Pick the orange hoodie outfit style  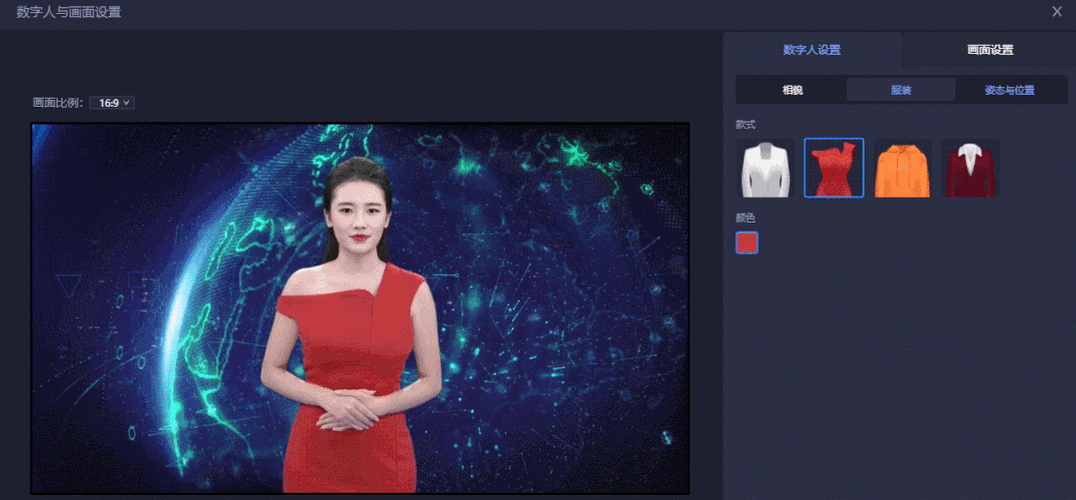pos(902,168)
